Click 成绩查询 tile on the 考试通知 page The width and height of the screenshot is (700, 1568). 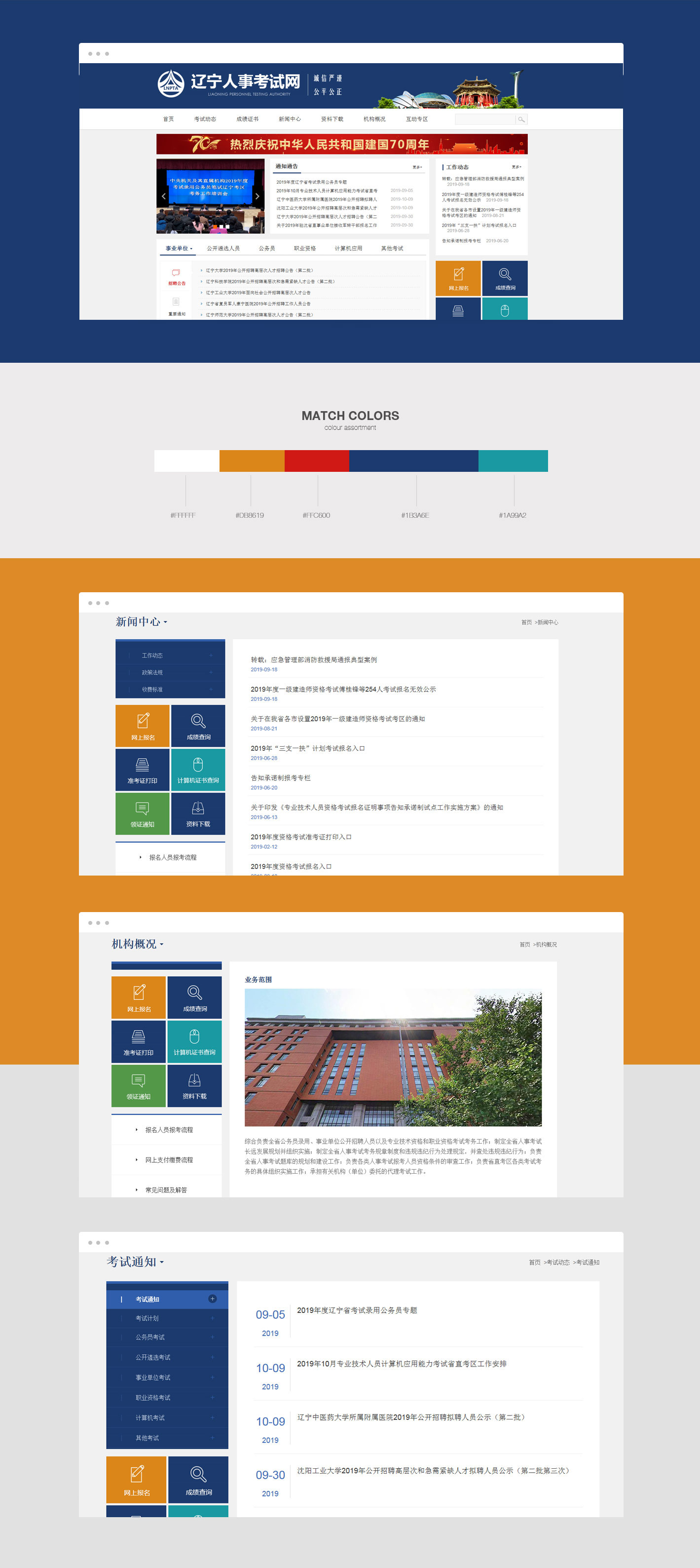[x=198, y=1479]
